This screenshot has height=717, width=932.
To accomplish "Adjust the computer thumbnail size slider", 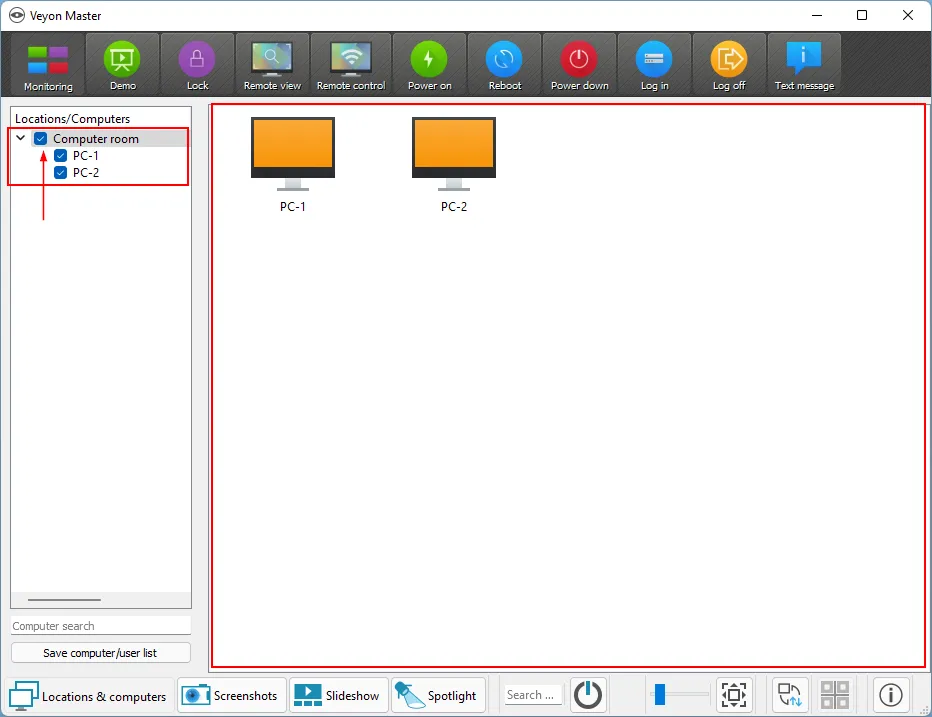I will click(x=660, y=694).
